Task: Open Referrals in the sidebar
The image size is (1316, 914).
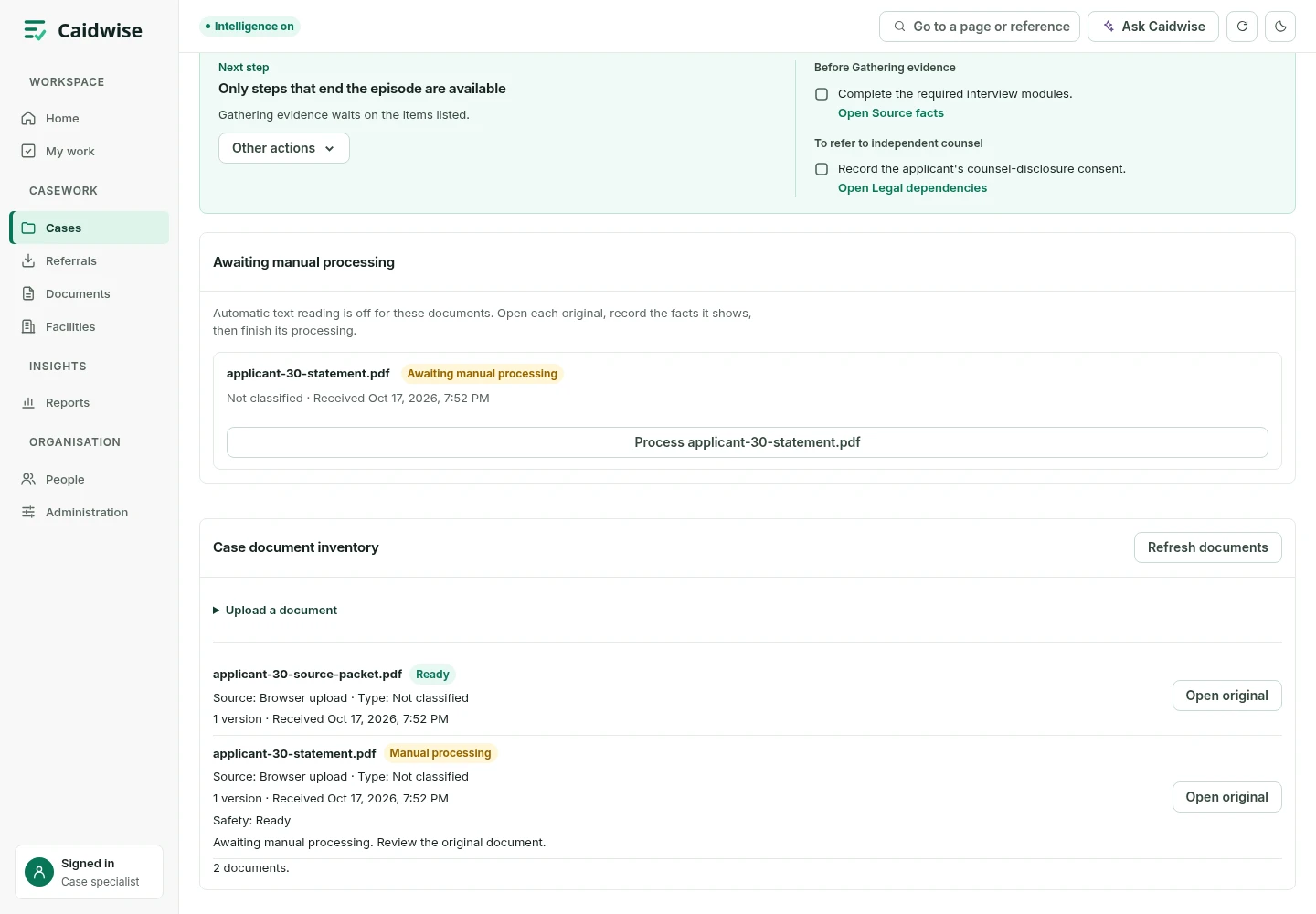Action: (90, 260)
